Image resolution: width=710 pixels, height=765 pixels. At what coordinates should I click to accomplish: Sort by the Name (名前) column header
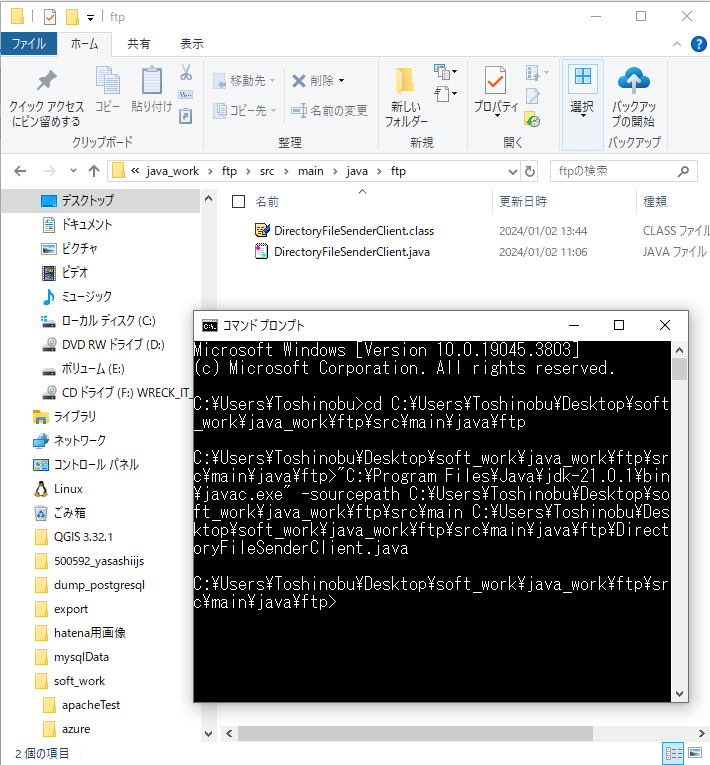point(267,201)
